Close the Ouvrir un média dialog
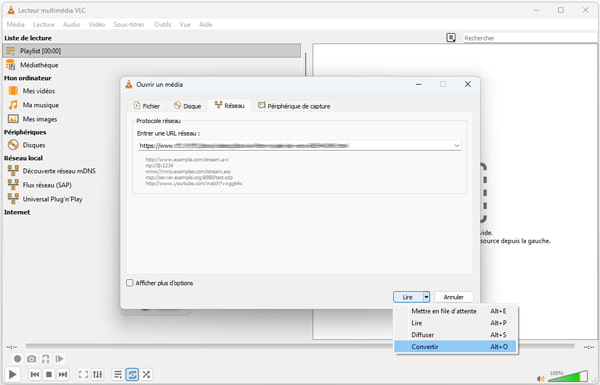Viewport: 600px width, 385px height. (x=468, y=84)
